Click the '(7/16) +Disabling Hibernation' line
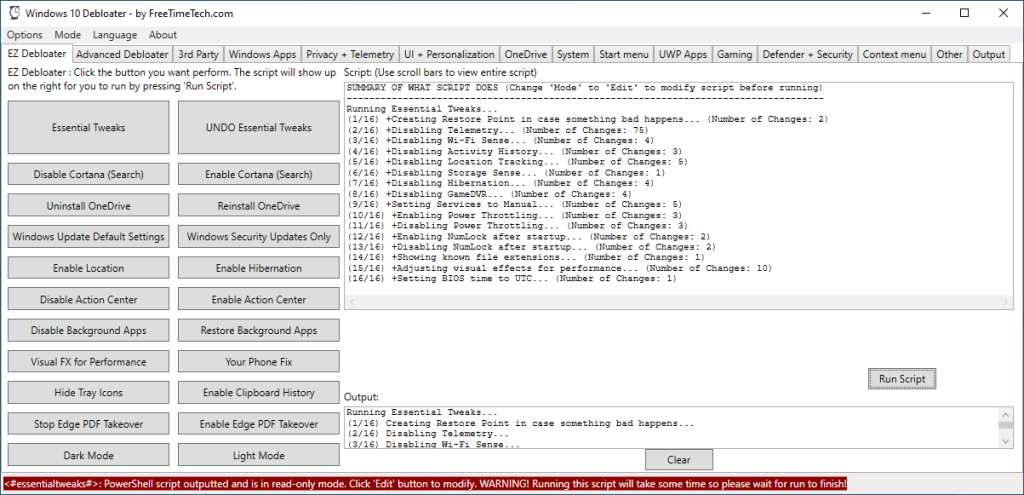Image resolution: width=1024 pixels, height=495 pixels. [500, 184]
